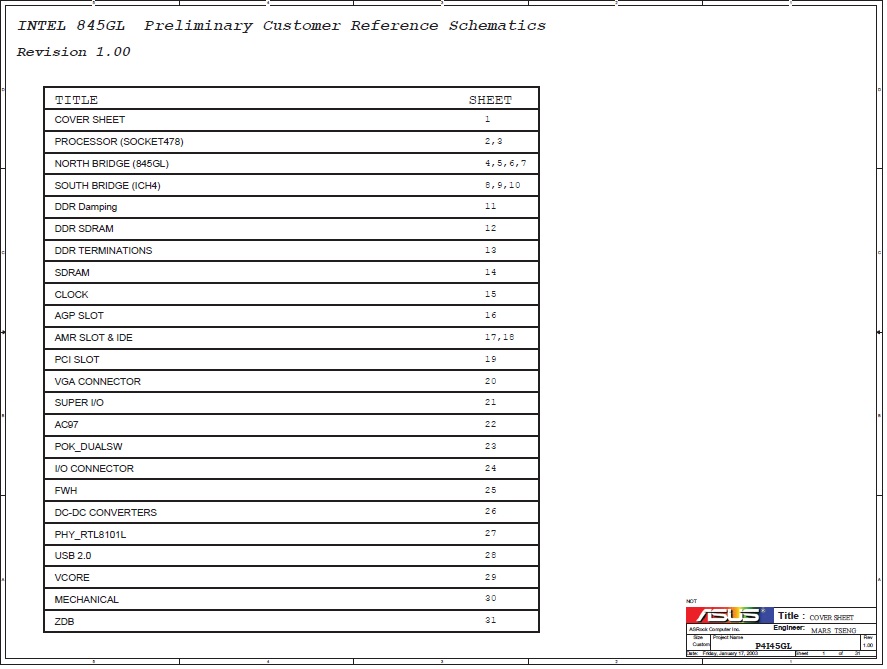Click sheet number '27' for PHY_RTL8101L
Screen dimensions: 887x669
pos(490,533)
